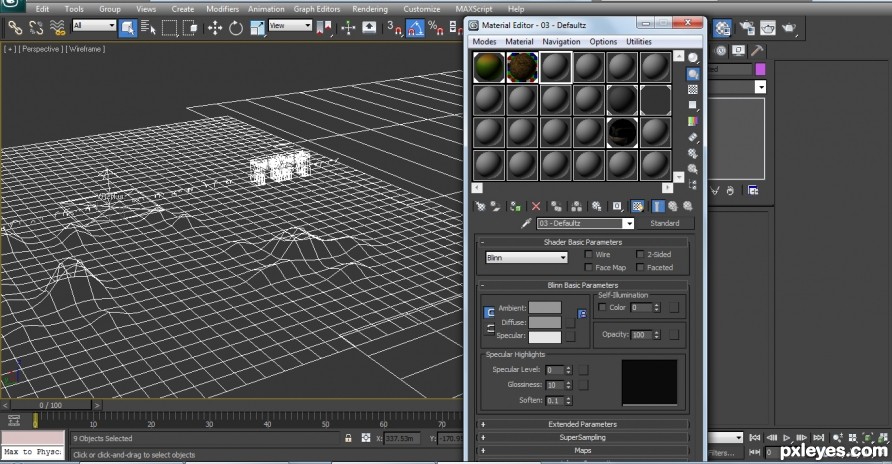Click the Standard material type button
The width and height of the screenshot is (892, 464).
click(664, 223)
